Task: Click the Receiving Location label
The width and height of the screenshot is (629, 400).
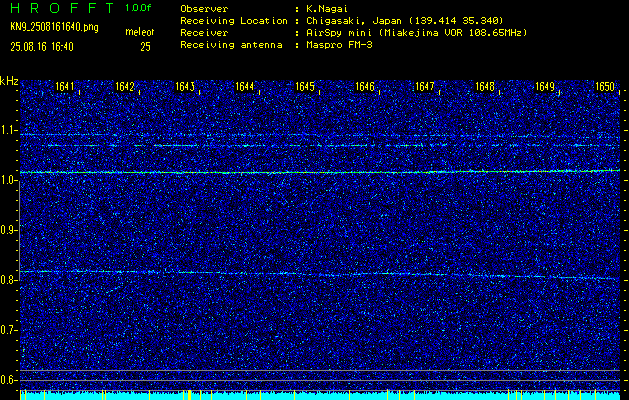Action: 234,20
